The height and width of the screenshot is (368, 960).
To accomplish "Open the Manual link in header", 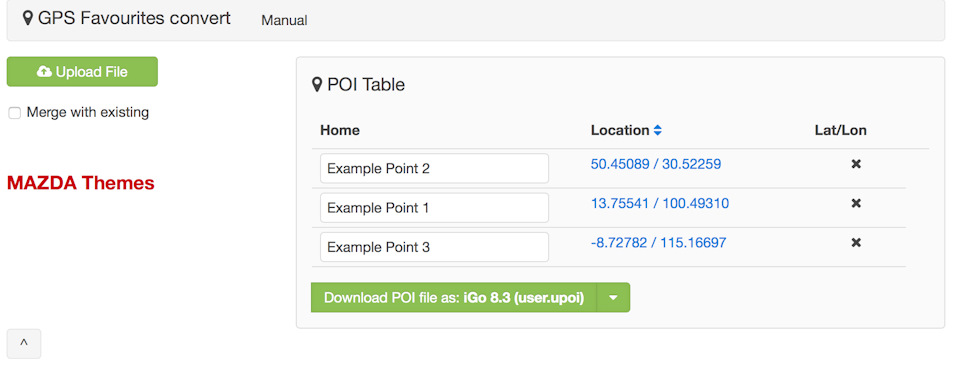I will pos(284,20).
